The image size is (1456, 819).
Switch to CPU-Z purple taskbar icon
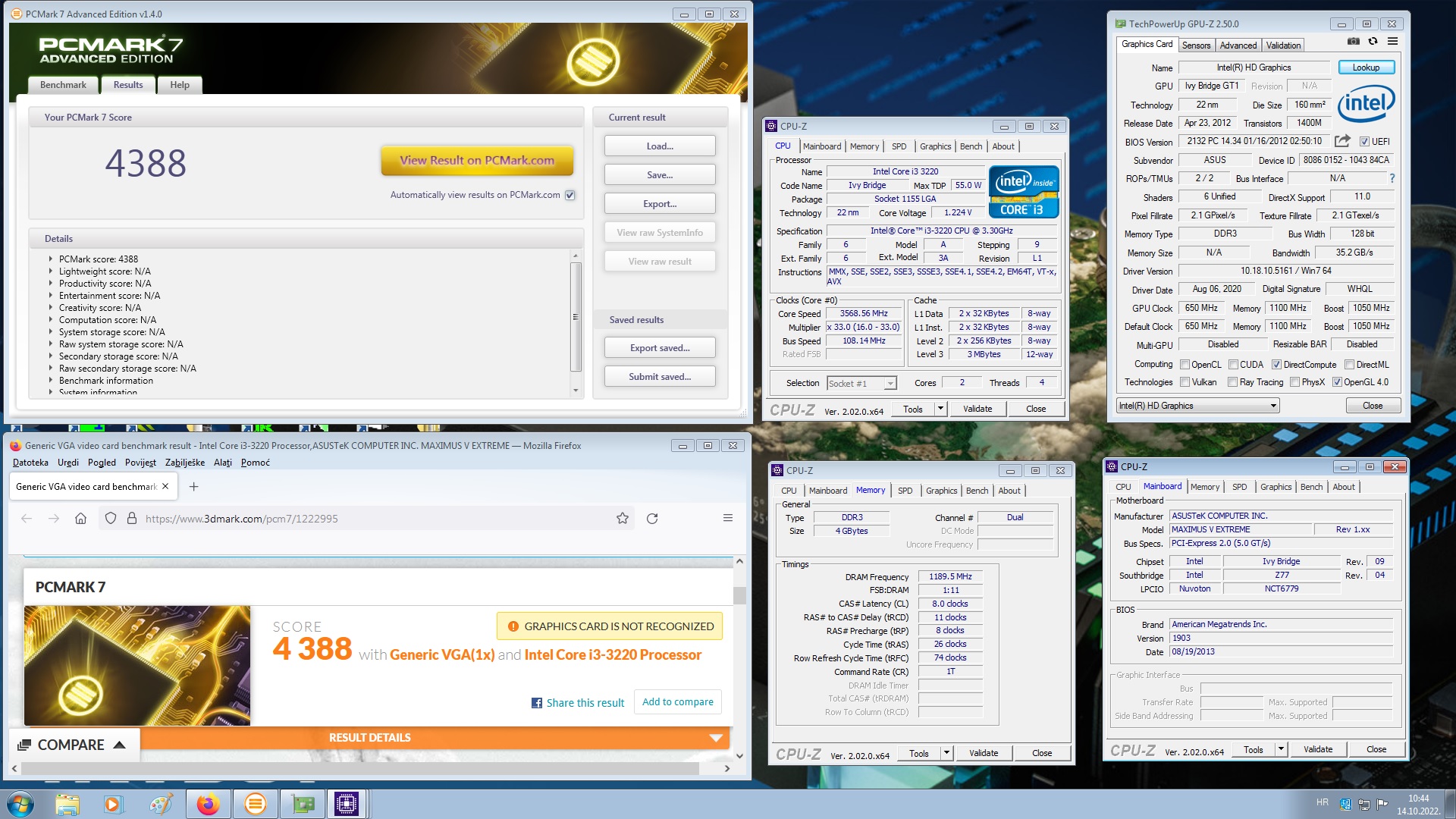[347, 804]
